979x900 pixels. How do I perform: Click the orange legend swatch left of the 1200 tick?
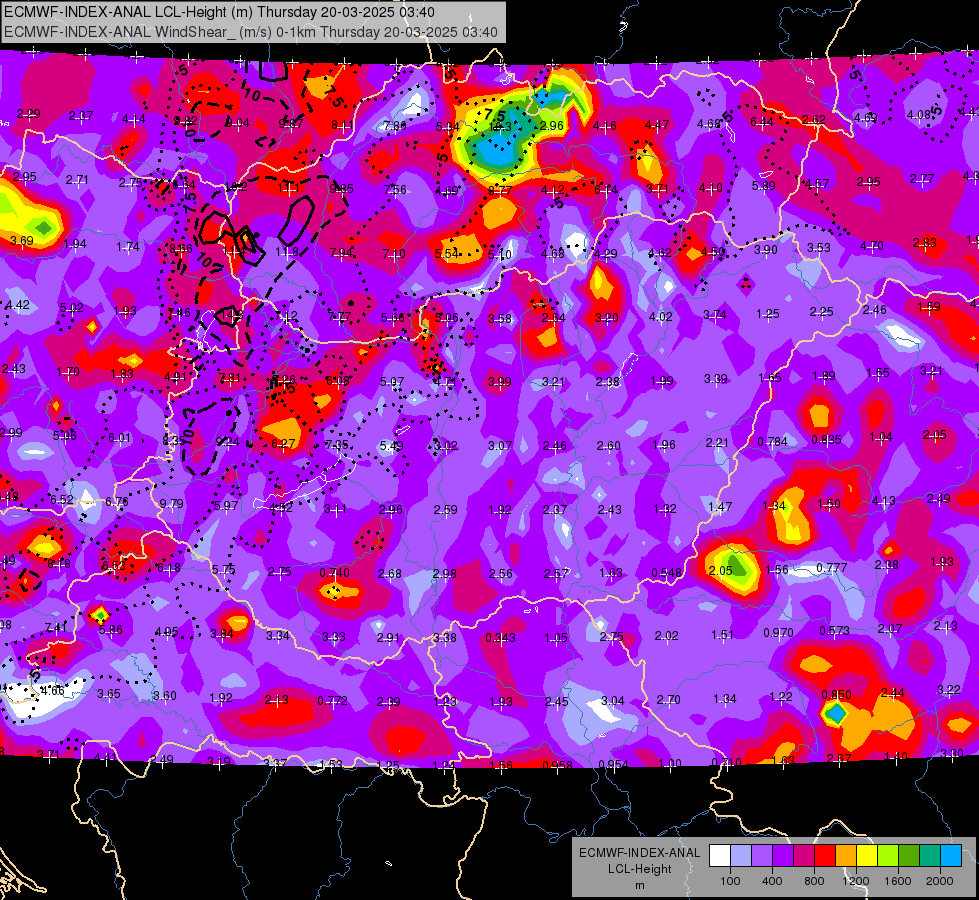coord(846,855)
